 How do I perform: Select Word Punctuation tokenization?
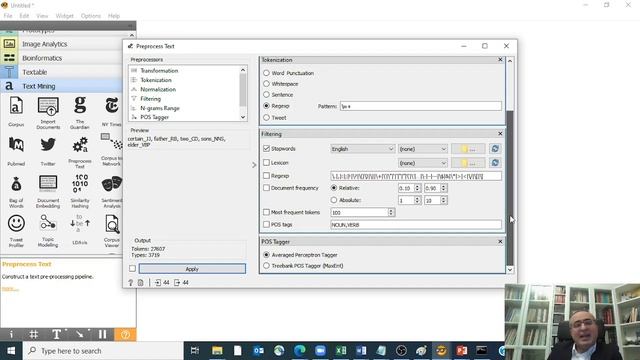point(267,73)
